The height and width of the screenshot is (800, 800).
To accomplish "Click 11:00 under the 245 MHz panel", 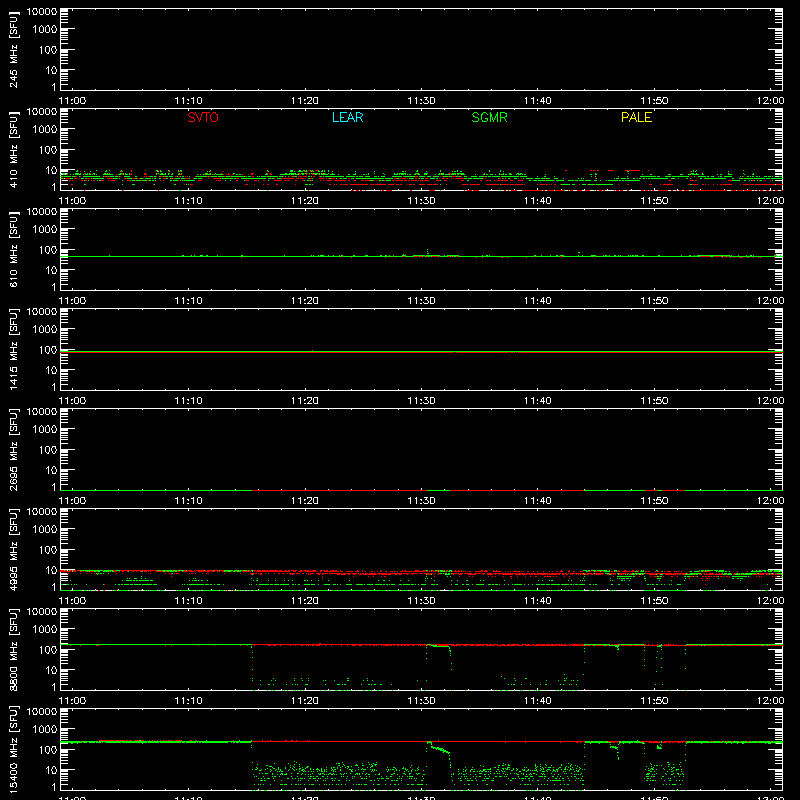I will tap(72, 101).
